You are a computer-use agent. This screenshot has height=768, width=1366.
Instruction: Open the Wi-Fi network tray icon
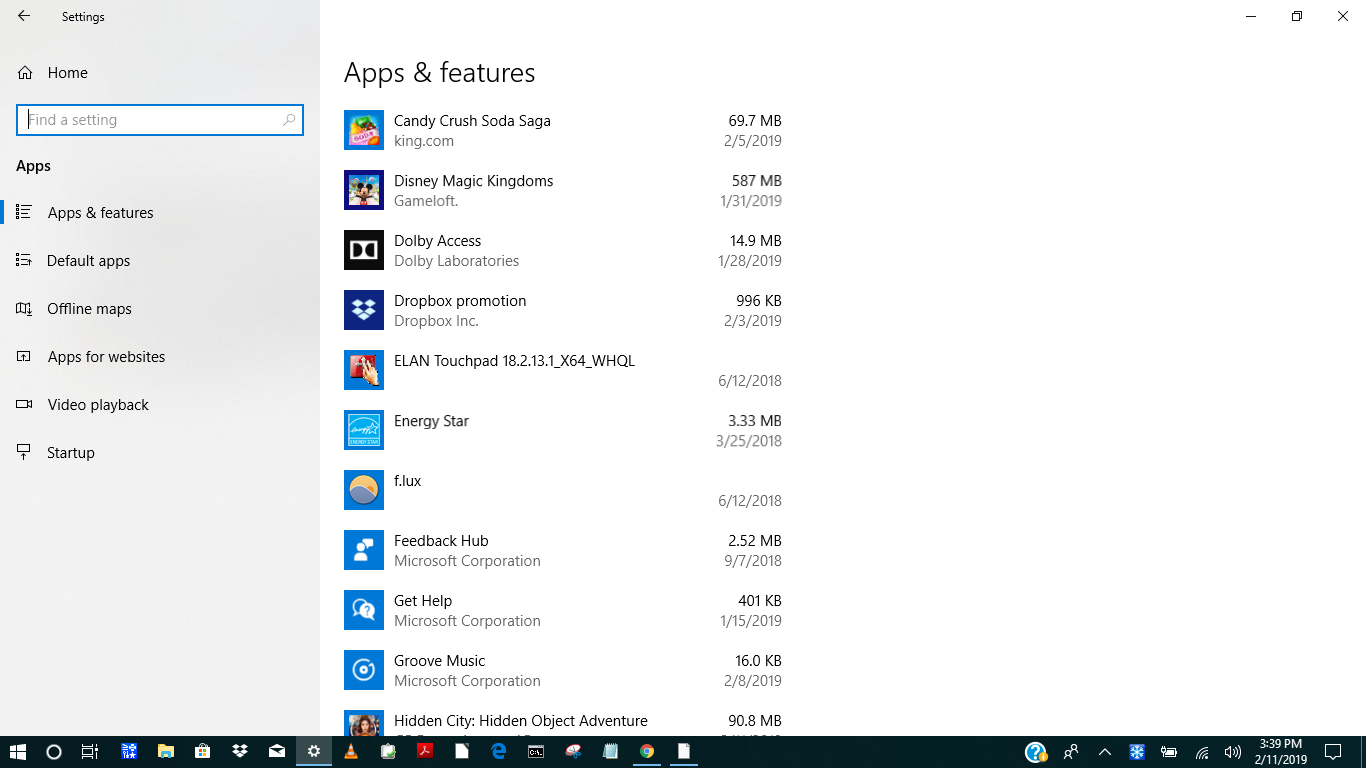pos(1202,752)
